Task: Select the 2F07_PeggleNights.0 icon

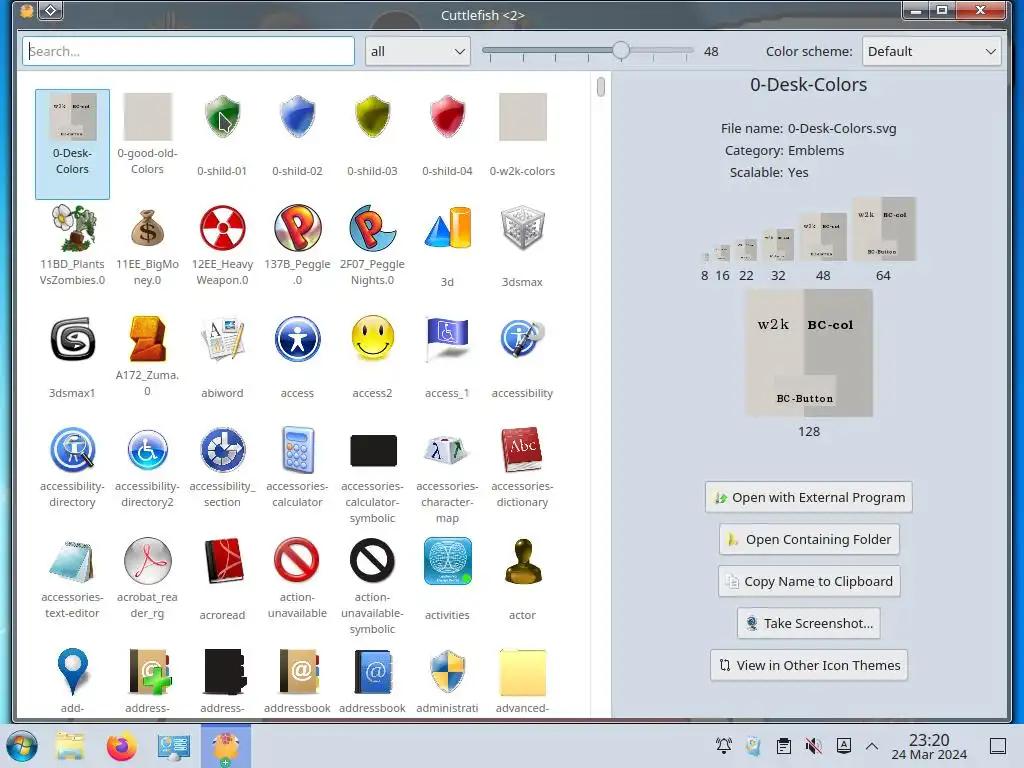Action: pos(372,228)
